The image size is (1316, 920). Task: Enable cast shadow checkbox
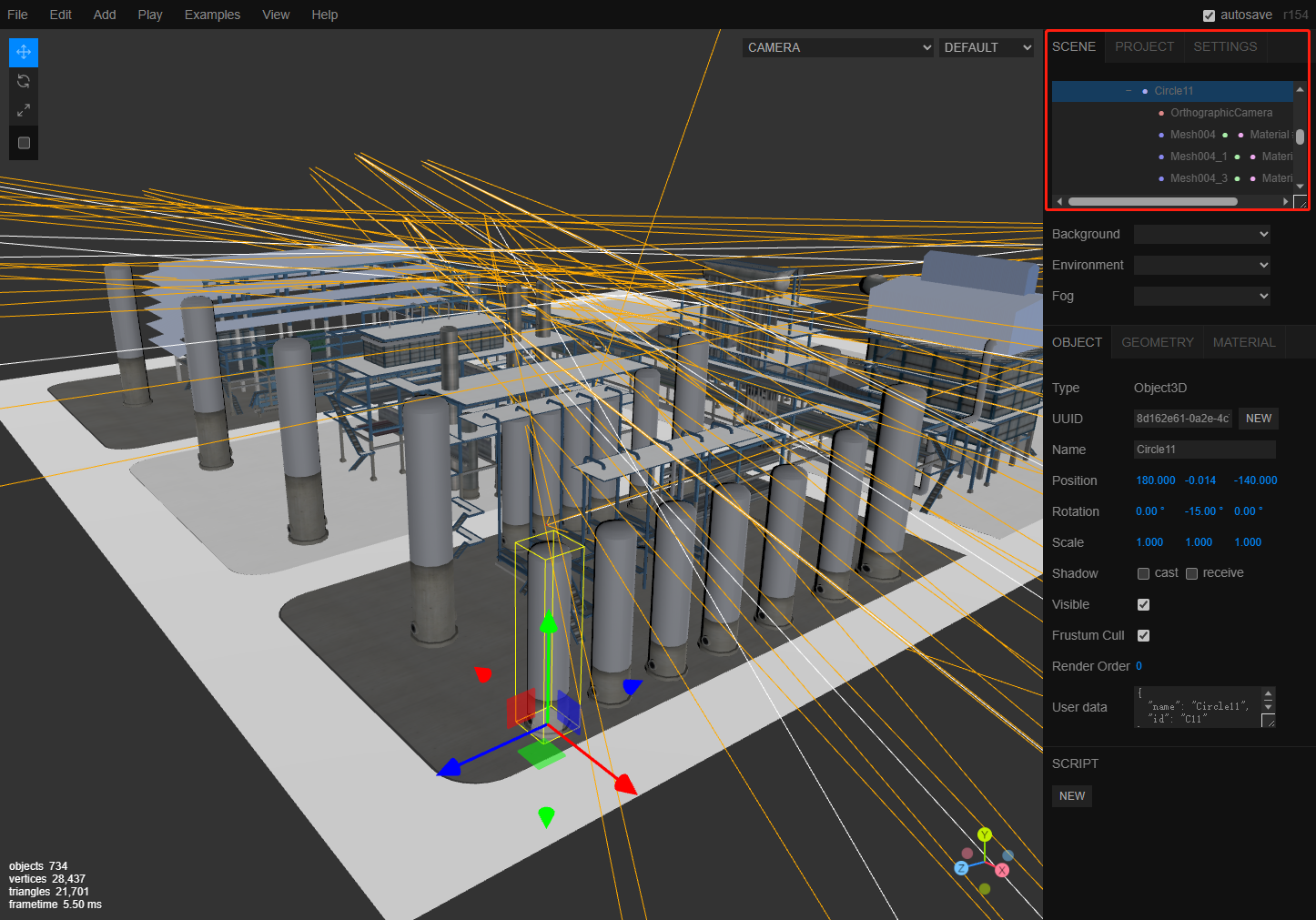click(x=1143, y=573)
